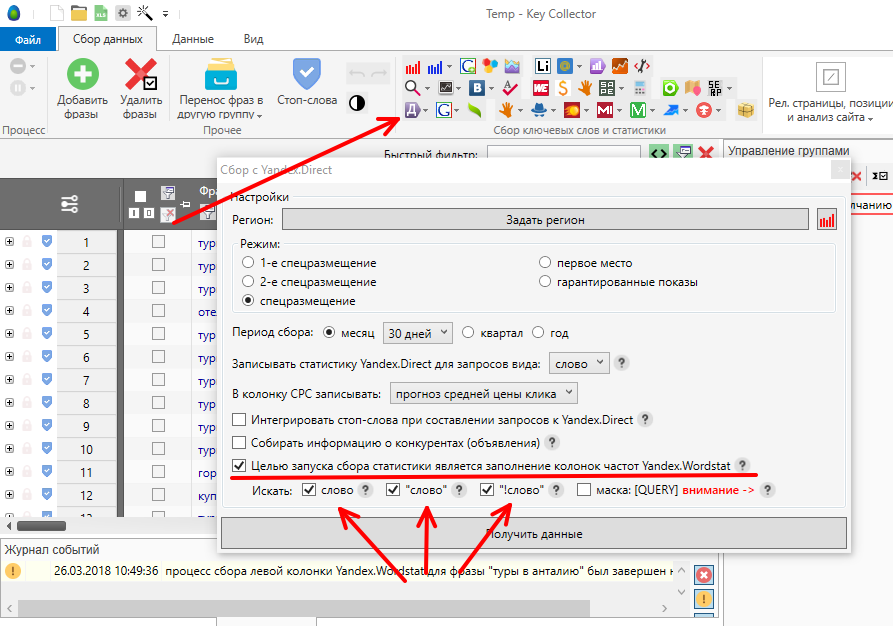Click the XLS export icon in title bar
Viewport: 893px width, 626px height.
[x=101, y=14]
